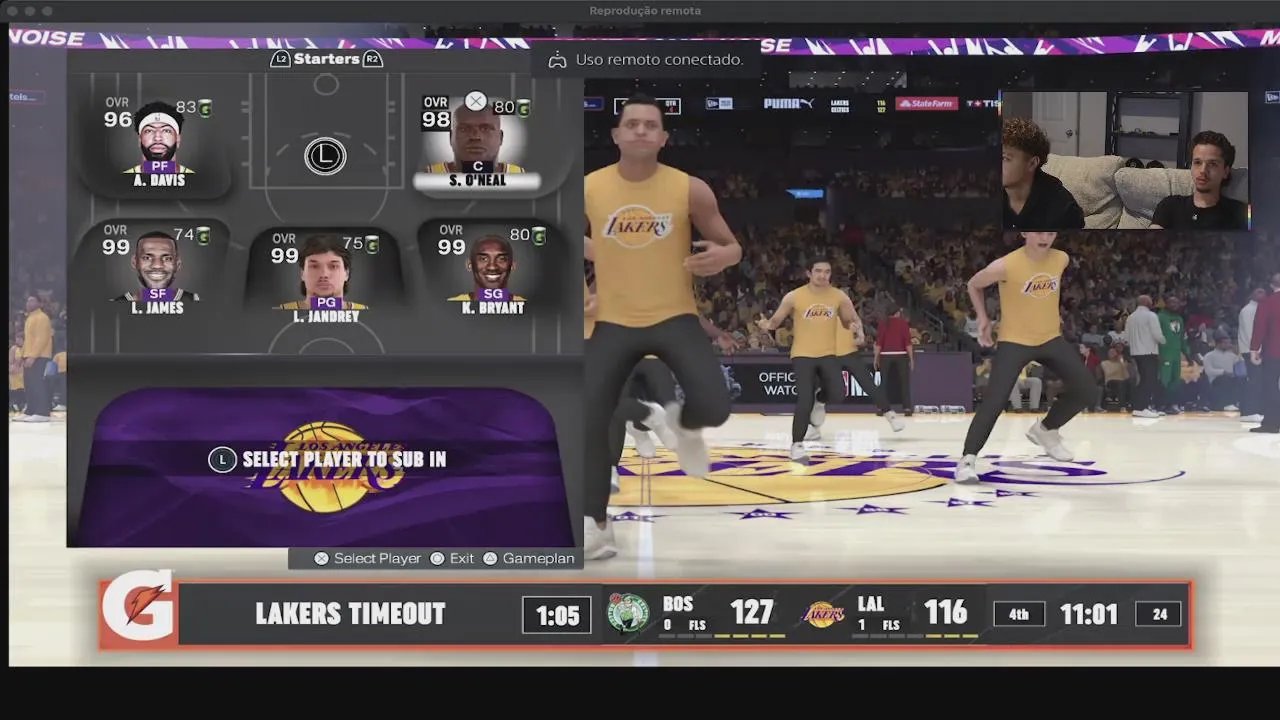Click the PG position badge under L. Jandrey

[325, 302]
